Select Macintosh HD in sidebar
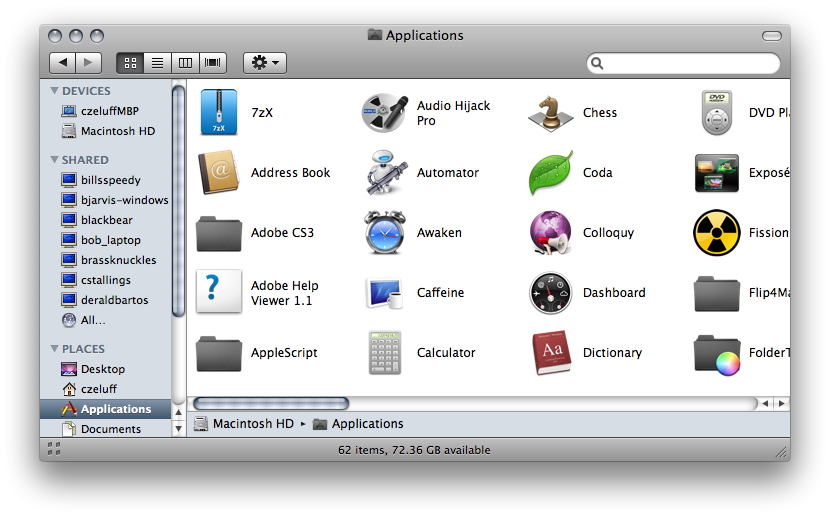 click(x=106, y=131)
